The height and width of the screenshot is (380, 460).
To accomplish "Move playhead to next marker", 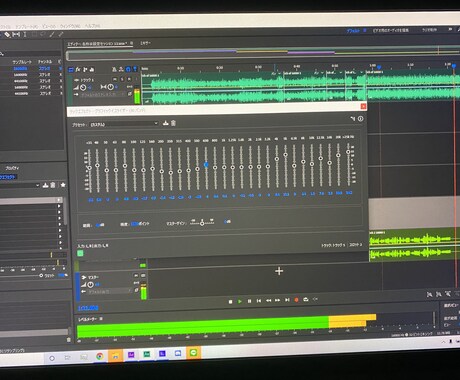I will [x=287, y=300].
